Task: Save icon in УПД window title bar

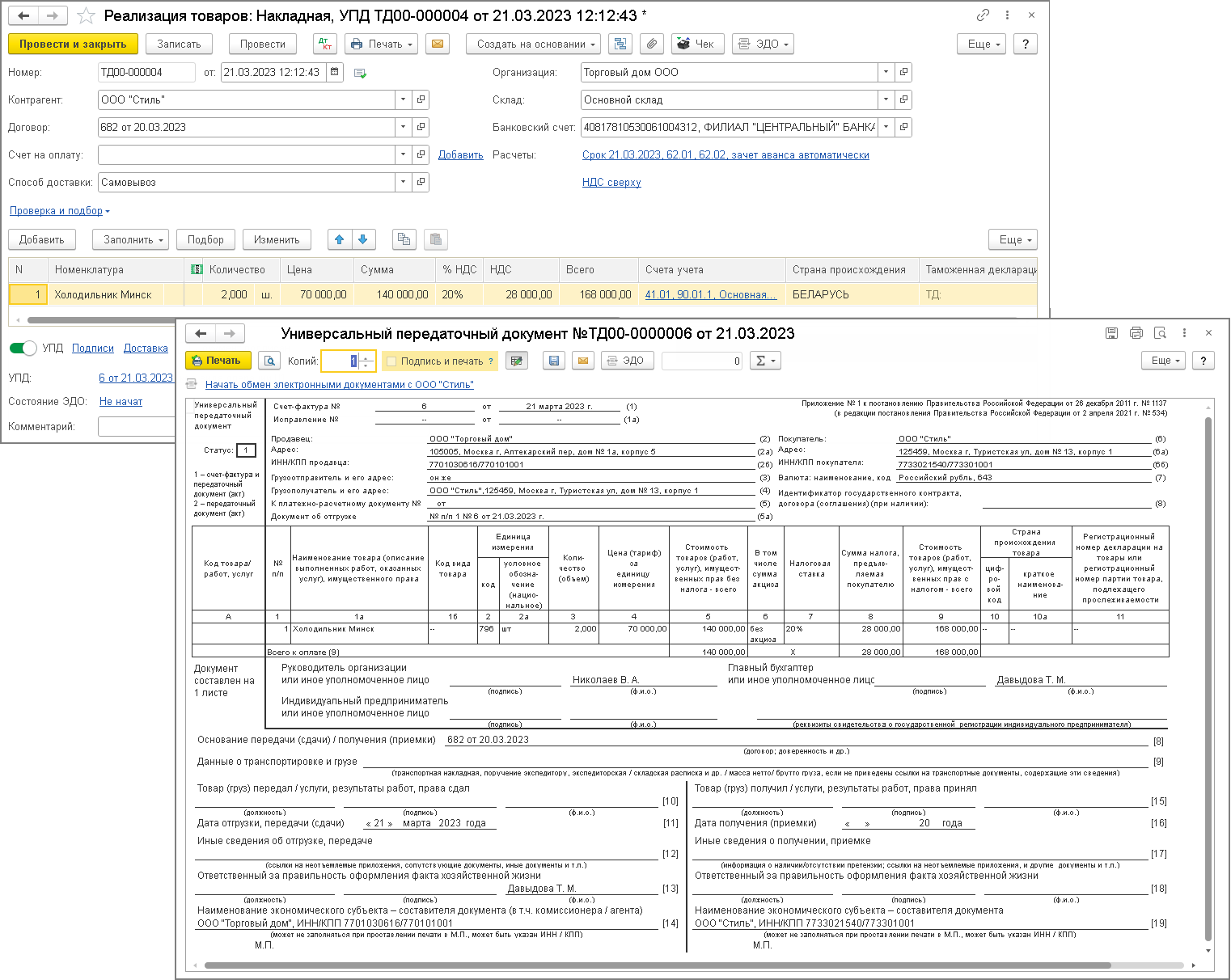Action: tap(1112, 333)
